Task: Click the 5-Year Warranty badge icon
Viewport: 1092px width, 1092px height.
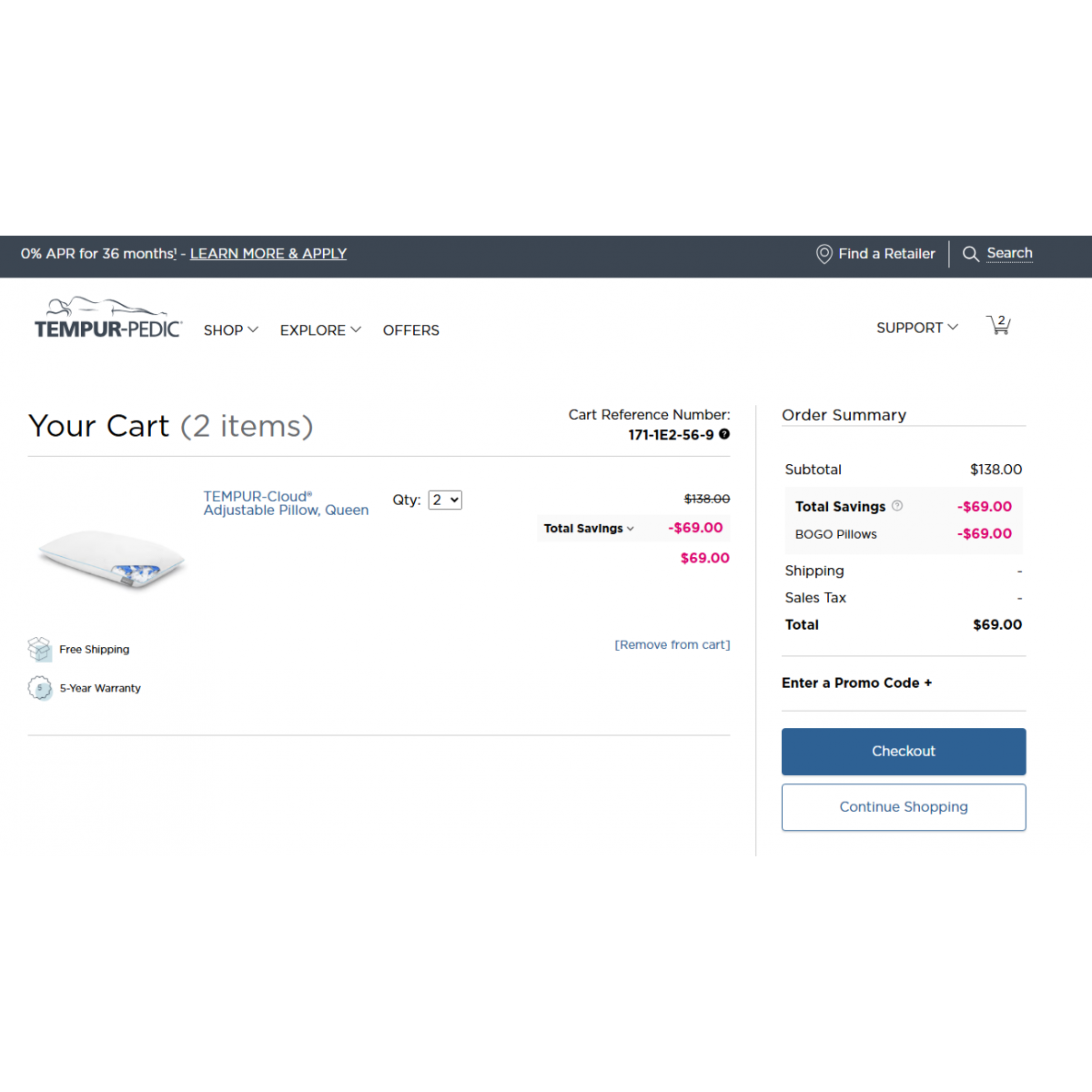Action: [40, 688]
